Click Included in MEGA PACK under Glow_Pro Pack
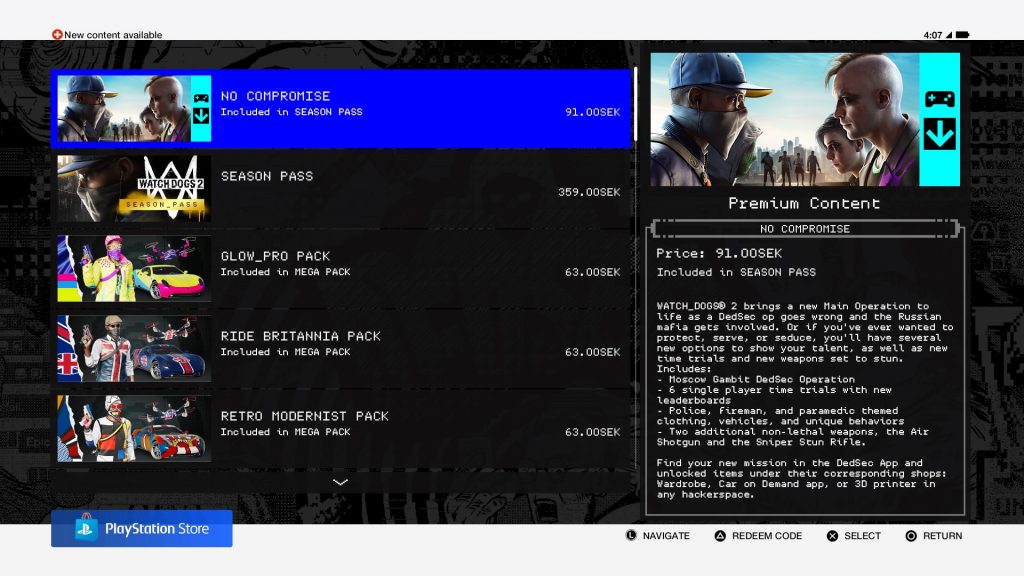 click(285, 272)
